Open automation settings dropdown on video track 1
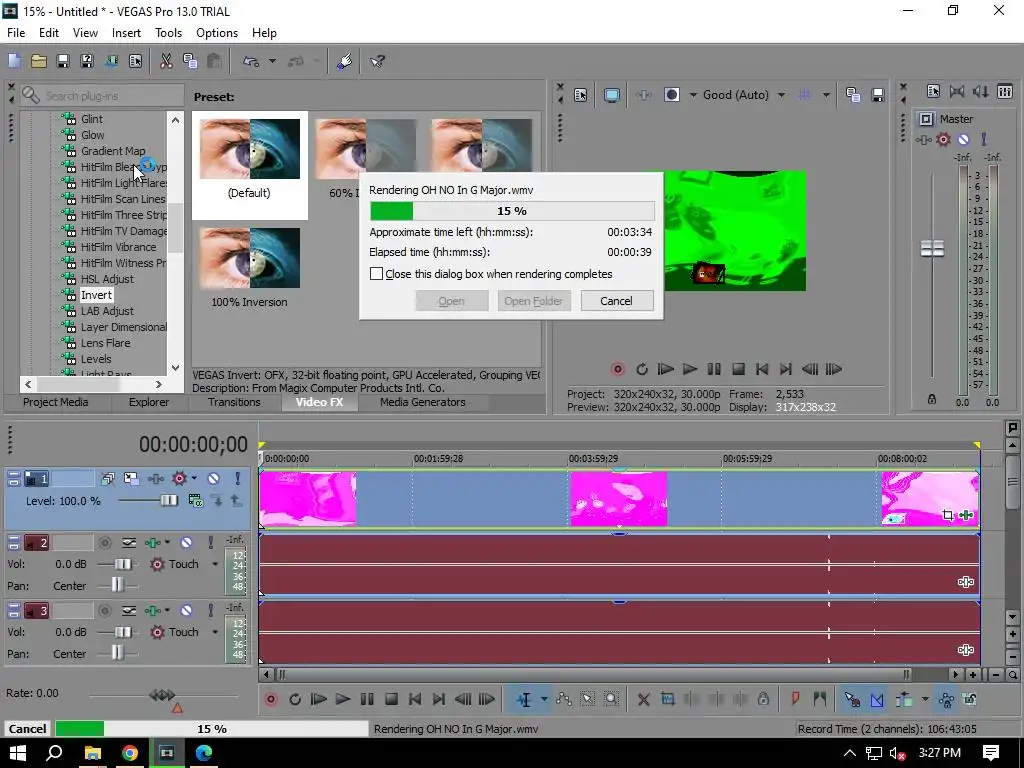1024x768 pixels. (x=194, y=479)
